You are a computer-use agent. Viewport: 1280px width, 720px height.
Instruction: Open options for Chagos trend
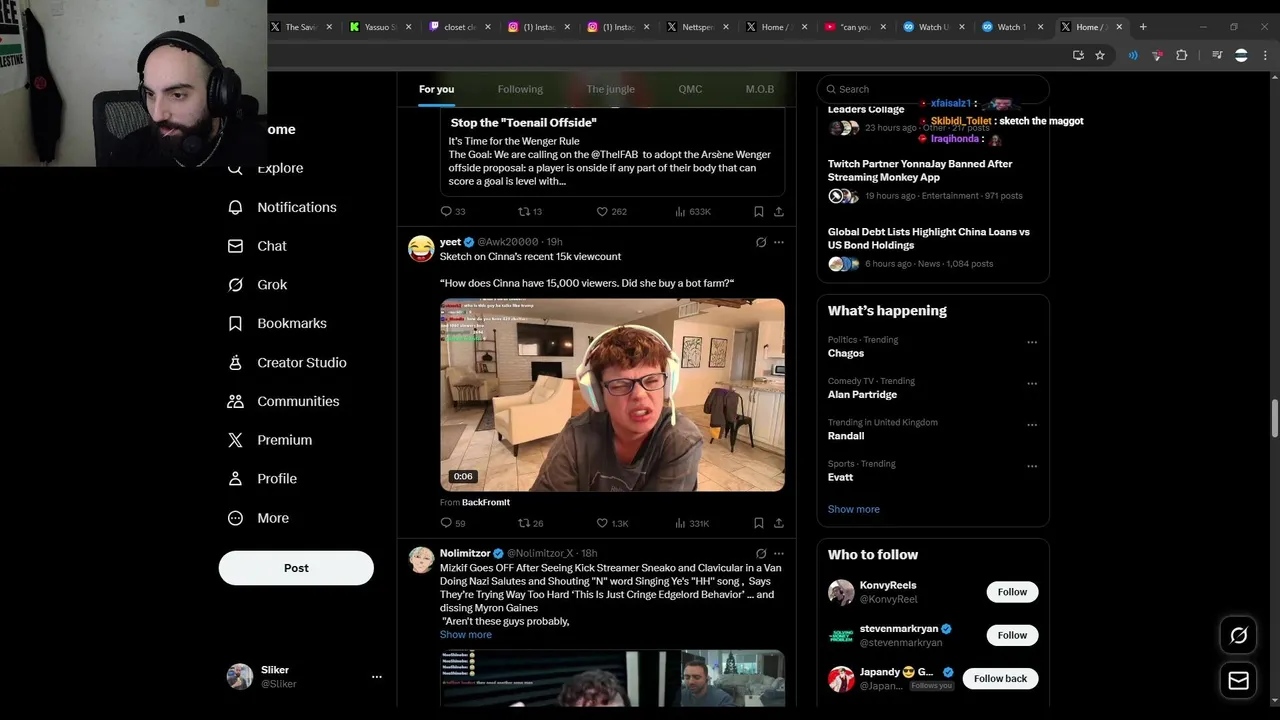pos(1032,342)
